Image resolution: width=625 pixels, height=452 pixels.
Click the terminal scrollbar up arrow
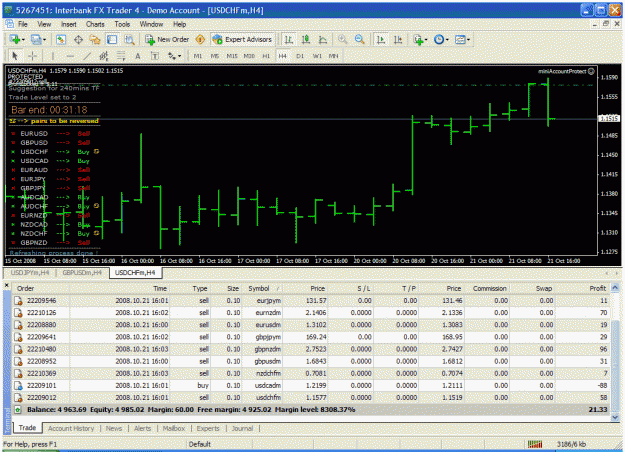click(615, 287)
